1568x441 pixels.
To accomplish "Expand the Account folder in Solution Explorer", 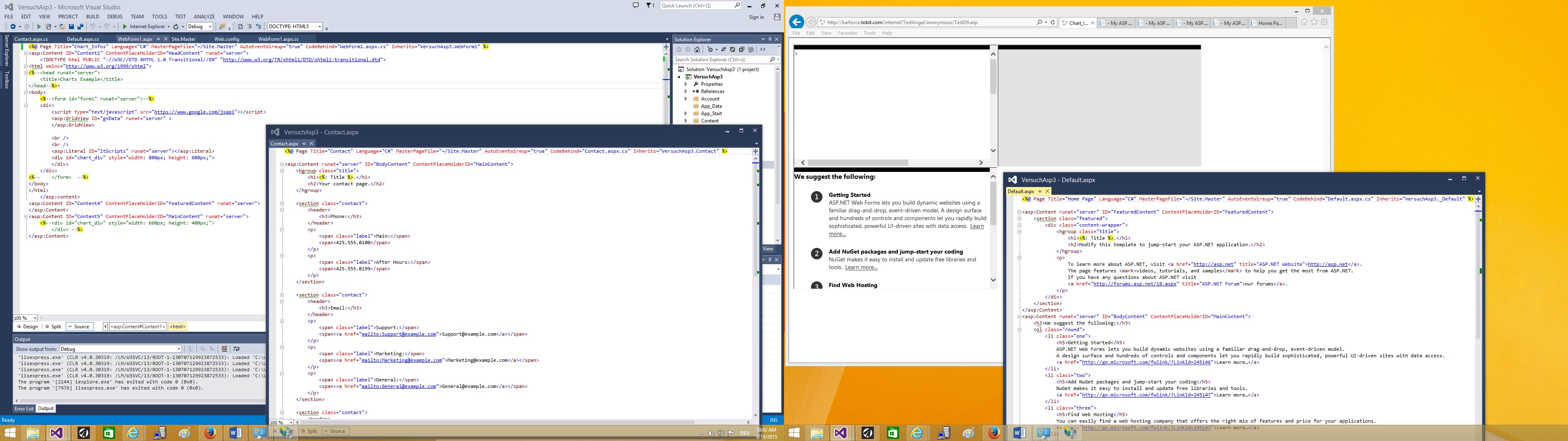I will click(x=686, y=99).
